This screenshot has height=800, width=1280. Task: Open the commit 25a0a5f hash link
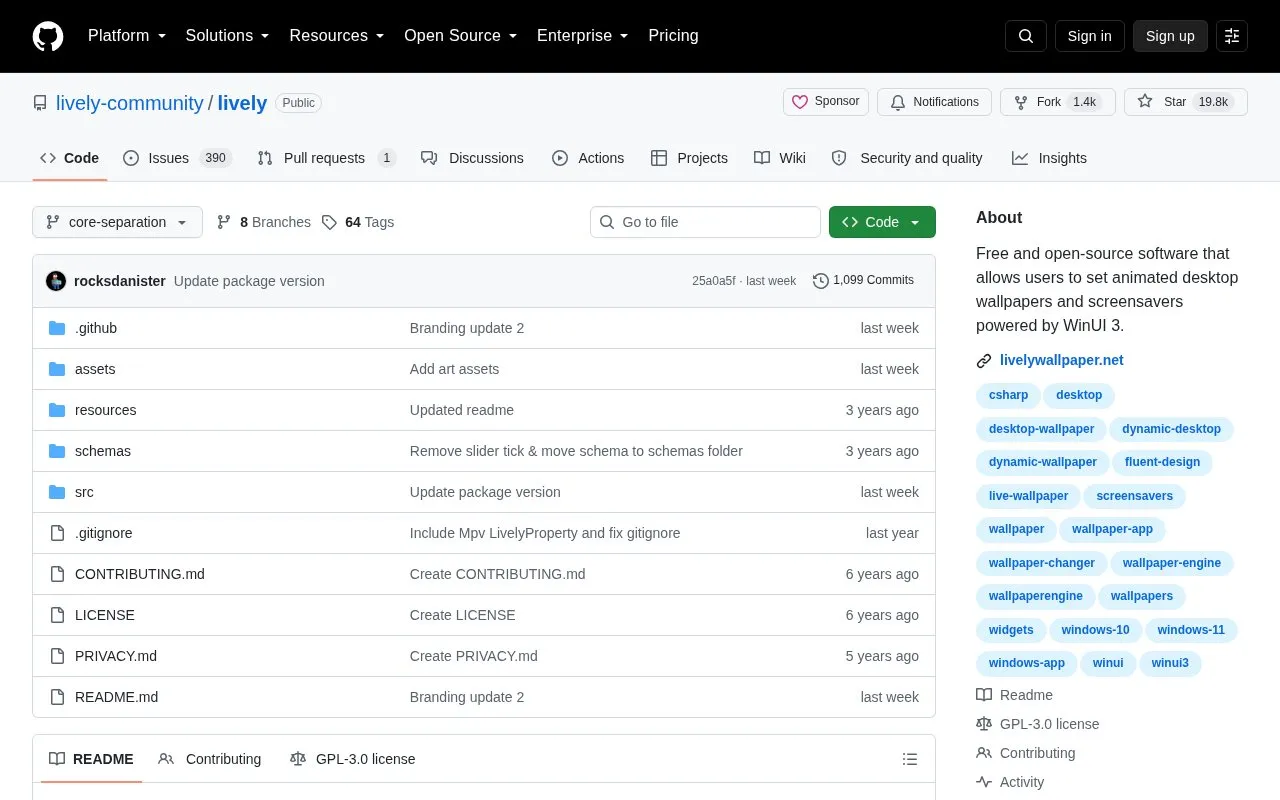[713, 281]
